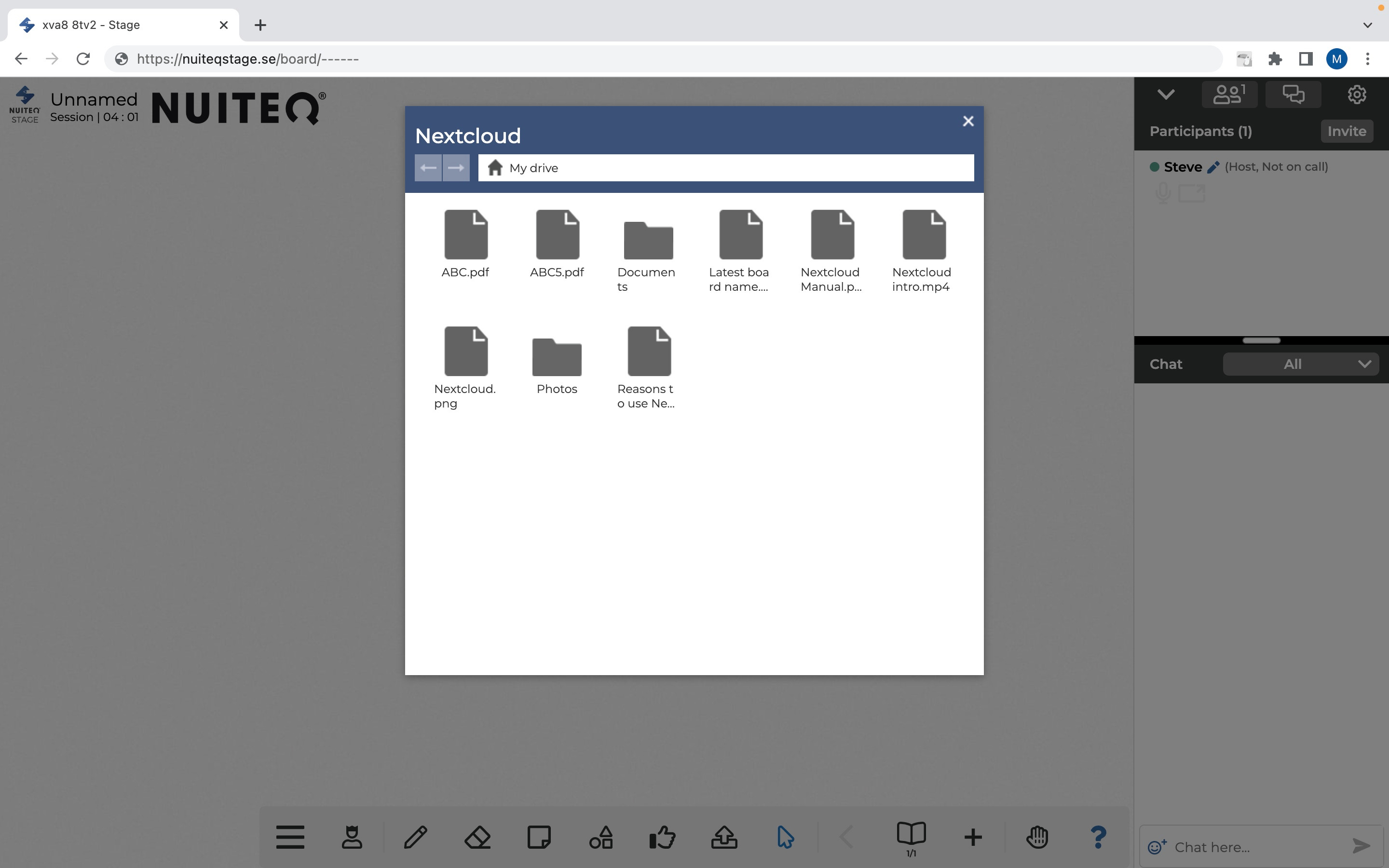Image resolution: width=1389 pixels, height=868 pixels.
Task: Open the upload file tool
Action: 724,837
